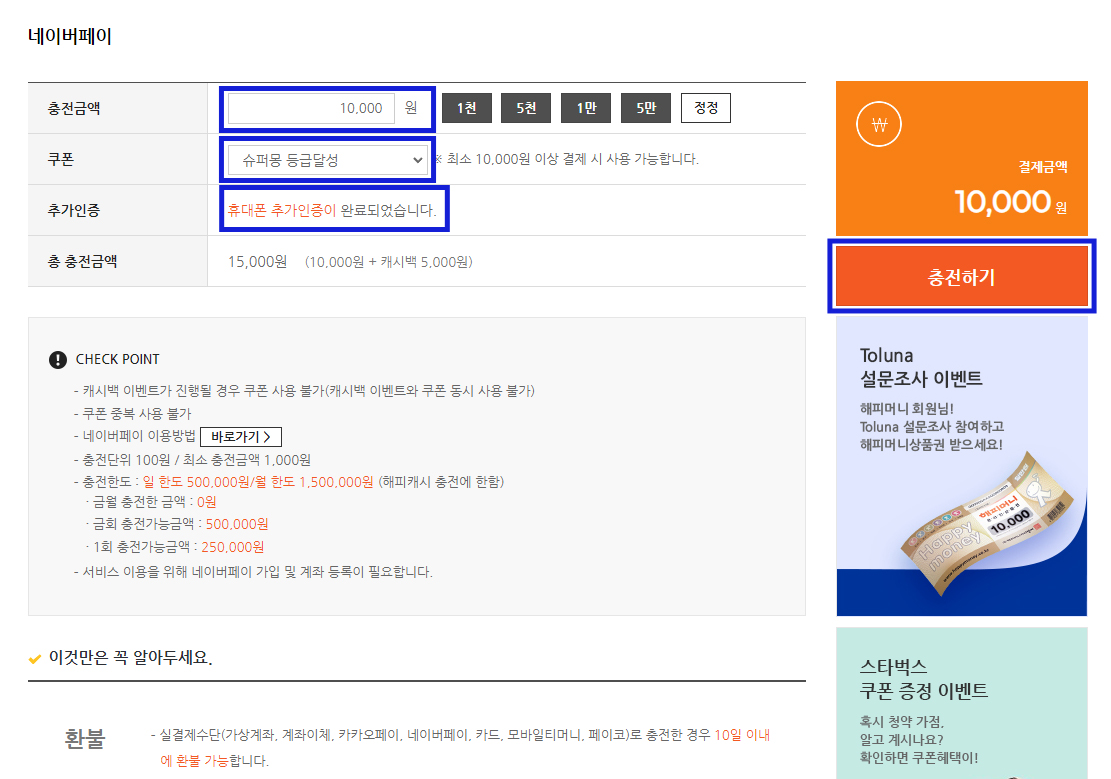
Task: Open the 스타벅스 쿠폰 증정 이벤트 banner
Action: 961,703
